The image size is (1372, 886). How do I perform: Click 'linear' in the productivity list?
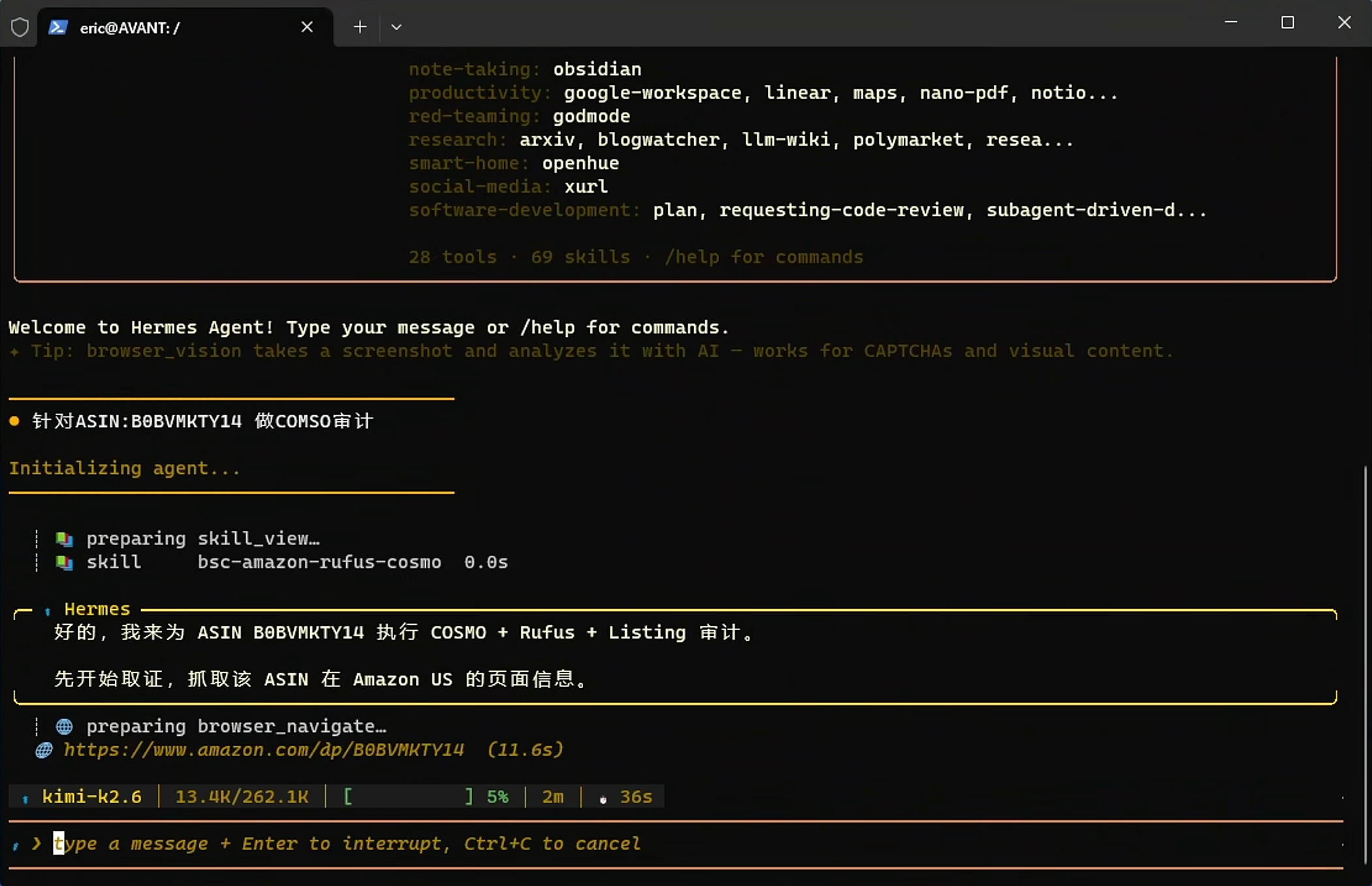tap(797, 93)
